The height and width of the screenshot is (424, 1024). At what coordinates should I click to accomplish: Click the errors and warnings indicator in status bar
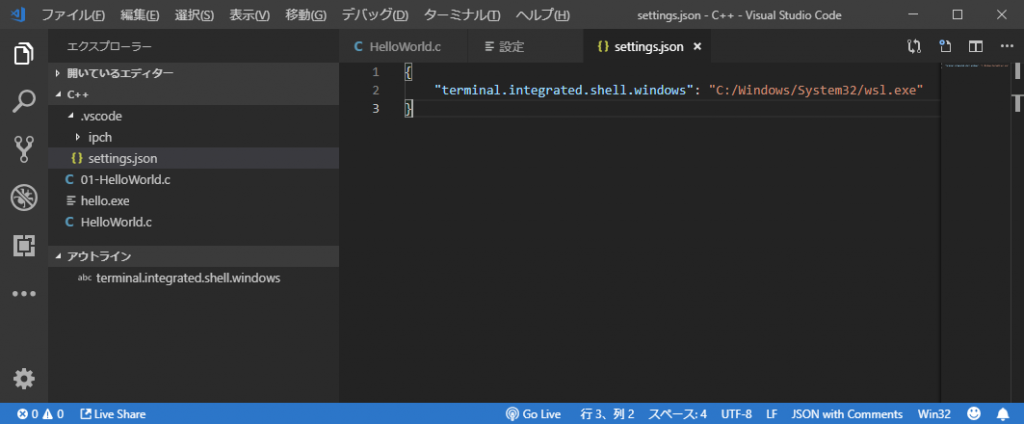tap(40, 414)
